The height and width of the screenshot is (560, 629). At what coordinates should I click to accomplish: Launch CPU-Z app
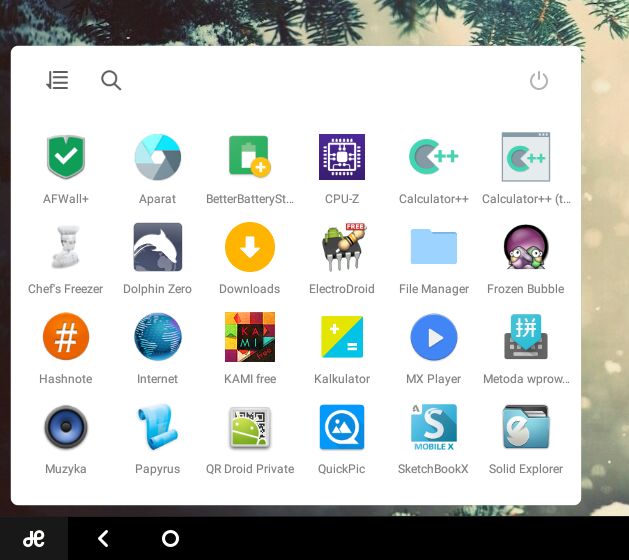click(x=342, y=157)
